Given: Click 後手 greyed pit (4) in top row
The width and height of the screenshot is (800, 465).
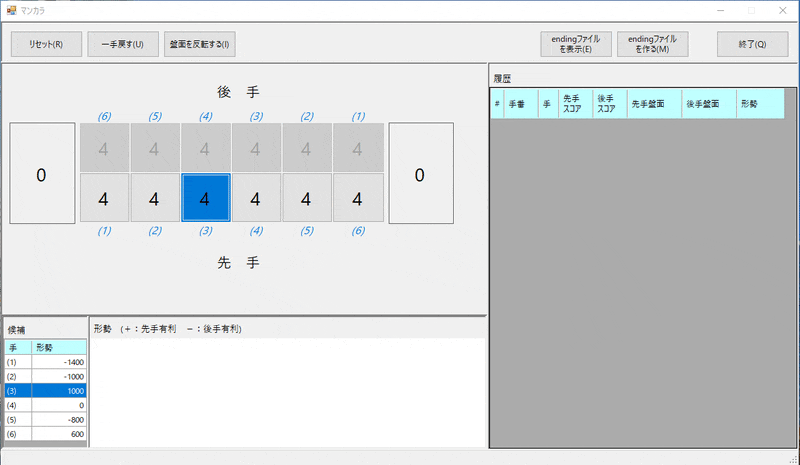Looking at the screenshot, I should pos(206,148).
